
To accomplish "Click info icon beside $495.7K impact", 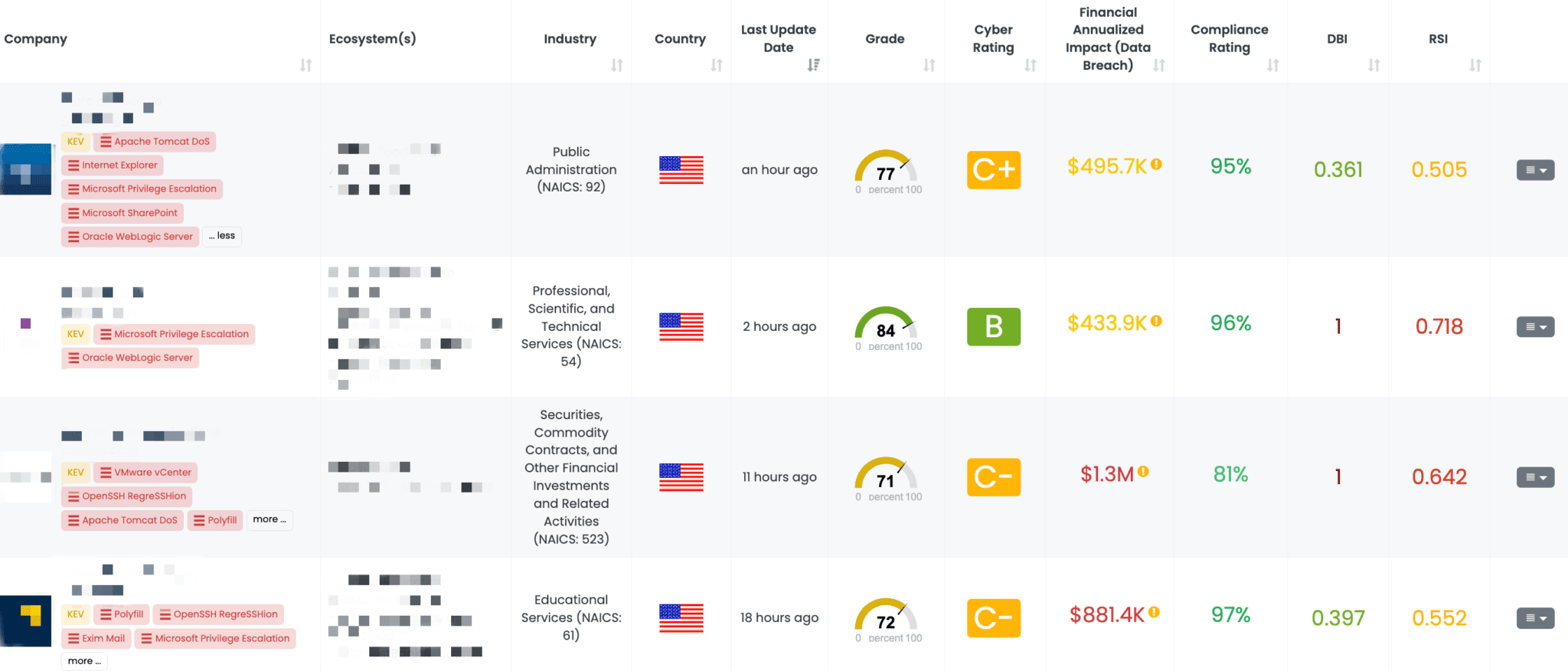I will 1156,164.
